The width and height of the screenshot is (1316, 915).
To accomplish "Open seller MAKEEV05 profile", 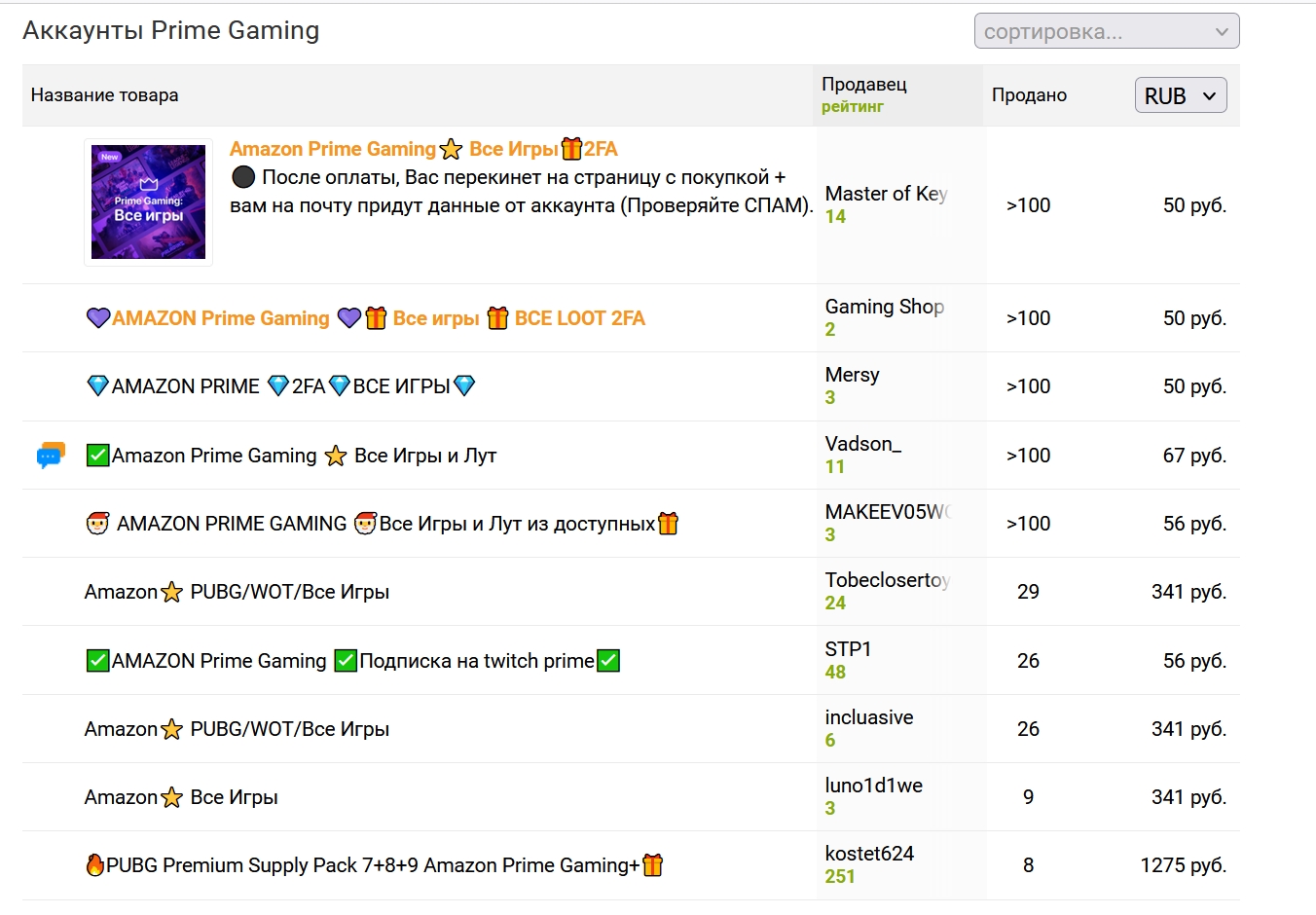I will click(888, 512).
